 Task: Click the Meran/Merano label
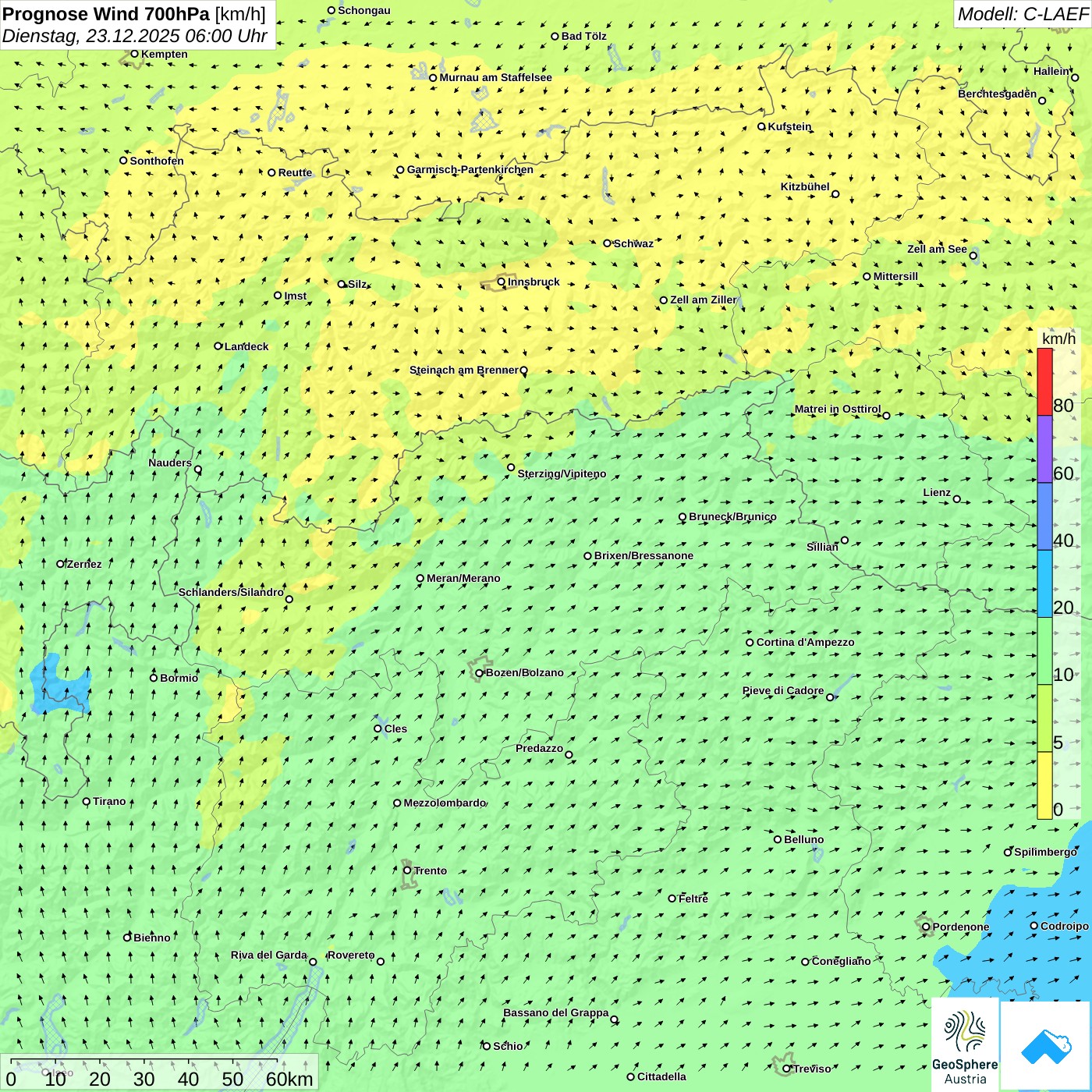coord(463,578)
